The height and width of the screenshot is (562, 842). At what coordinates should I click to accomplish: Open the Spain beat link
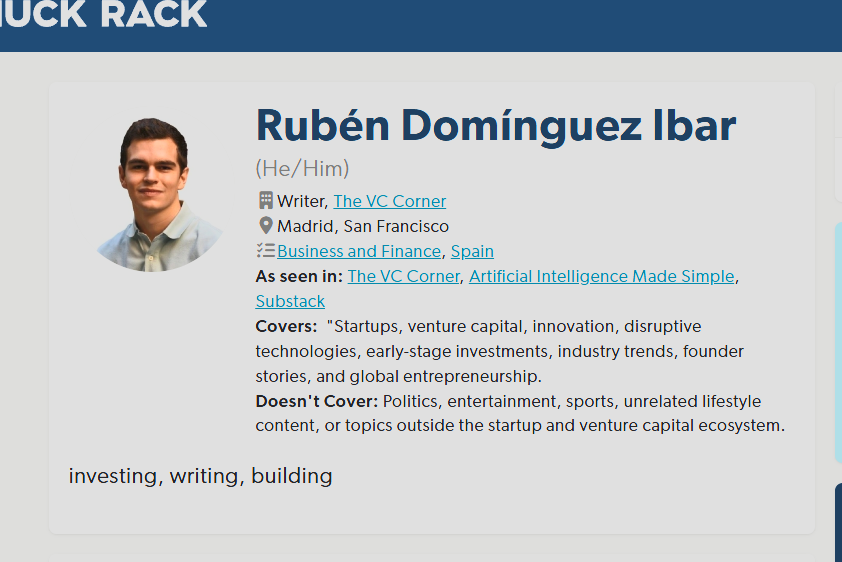(x=472, y=251)
